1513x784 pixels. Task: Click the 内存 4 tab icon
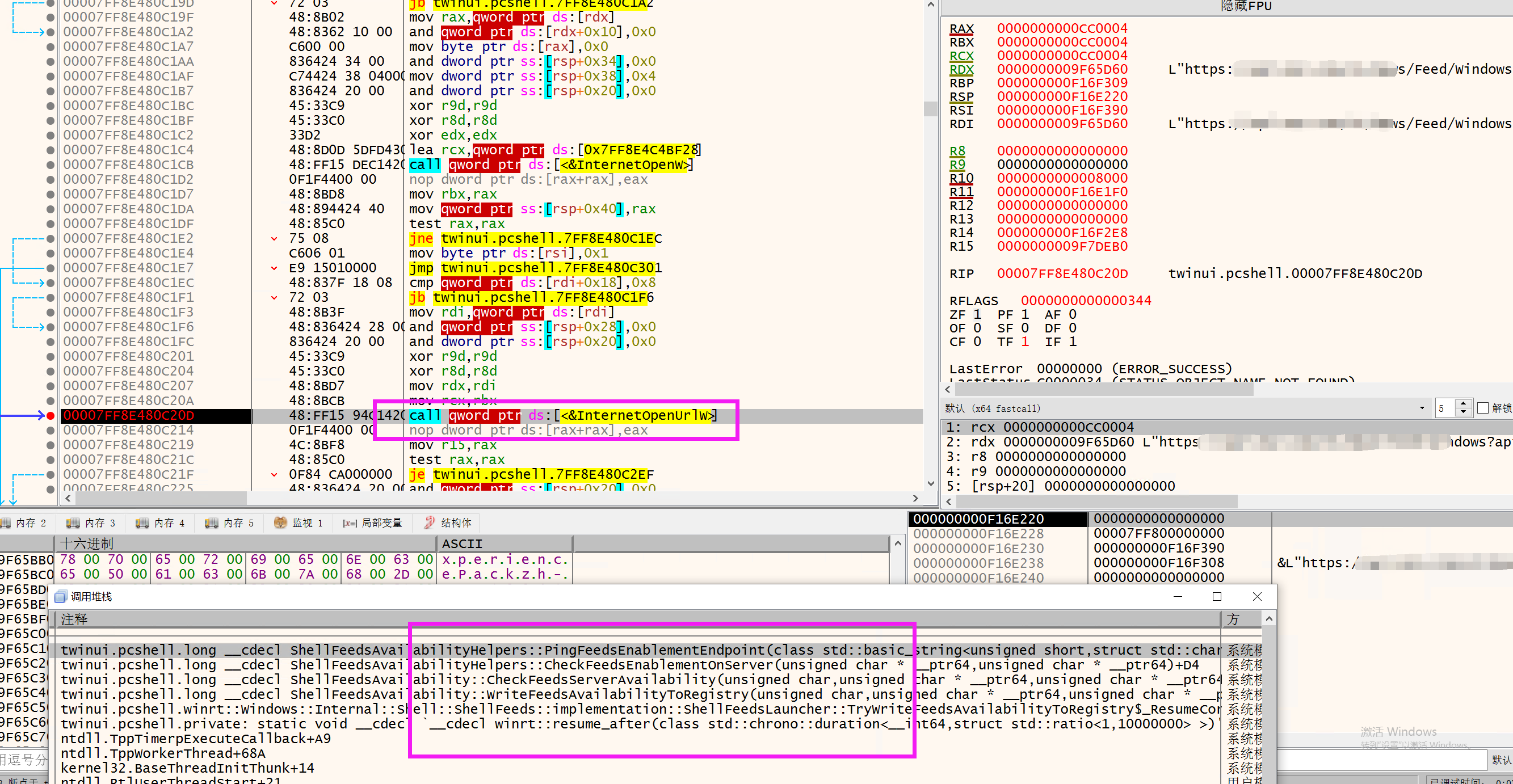[141, 522]
